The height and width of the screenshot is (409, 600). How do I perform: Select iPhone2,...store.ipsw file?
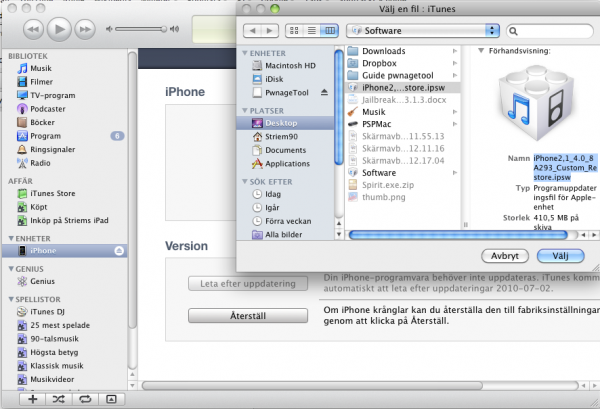click(x=403, y=88)
